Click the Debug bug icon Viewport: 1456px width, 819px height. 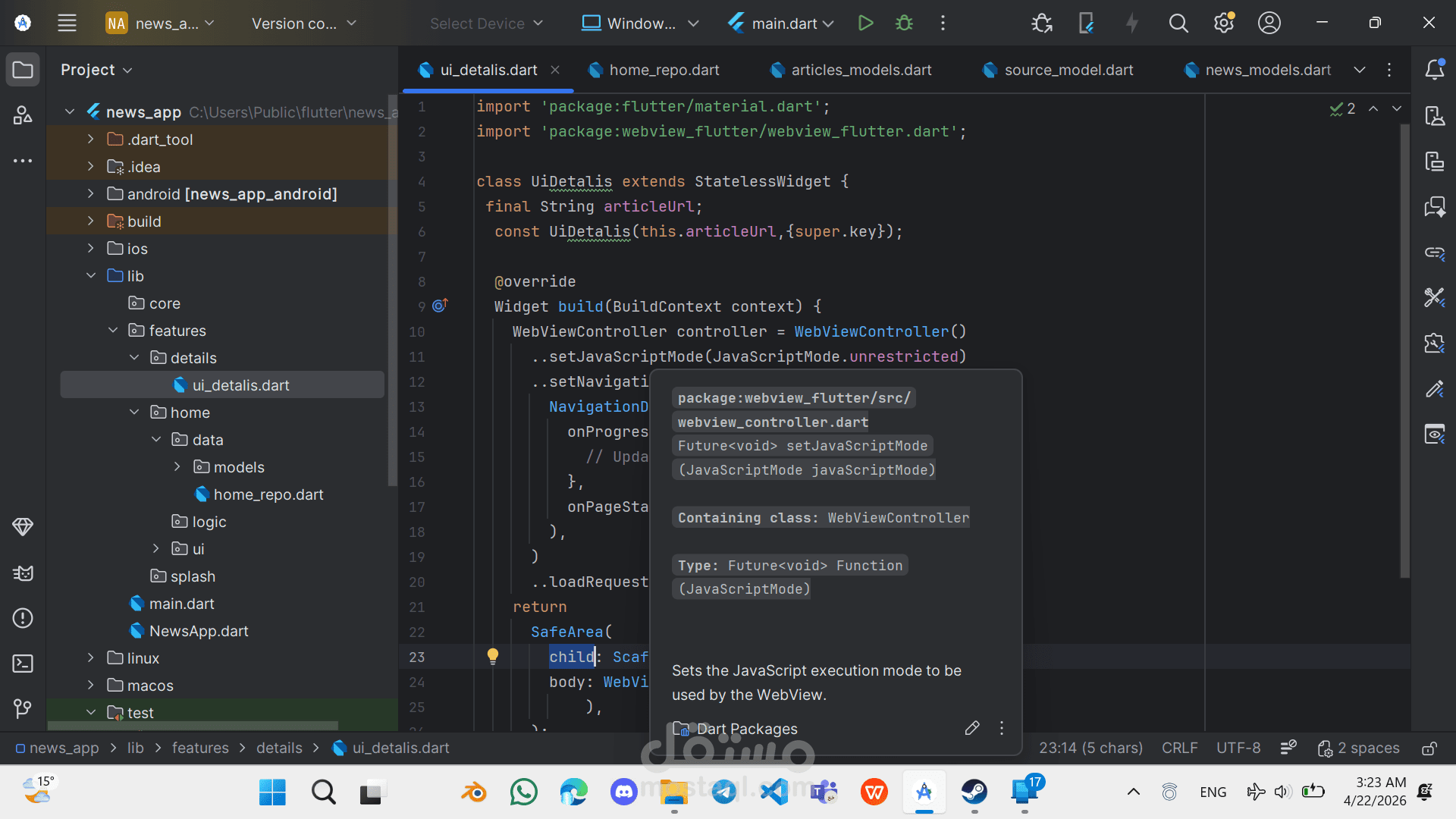click(904, 24)
